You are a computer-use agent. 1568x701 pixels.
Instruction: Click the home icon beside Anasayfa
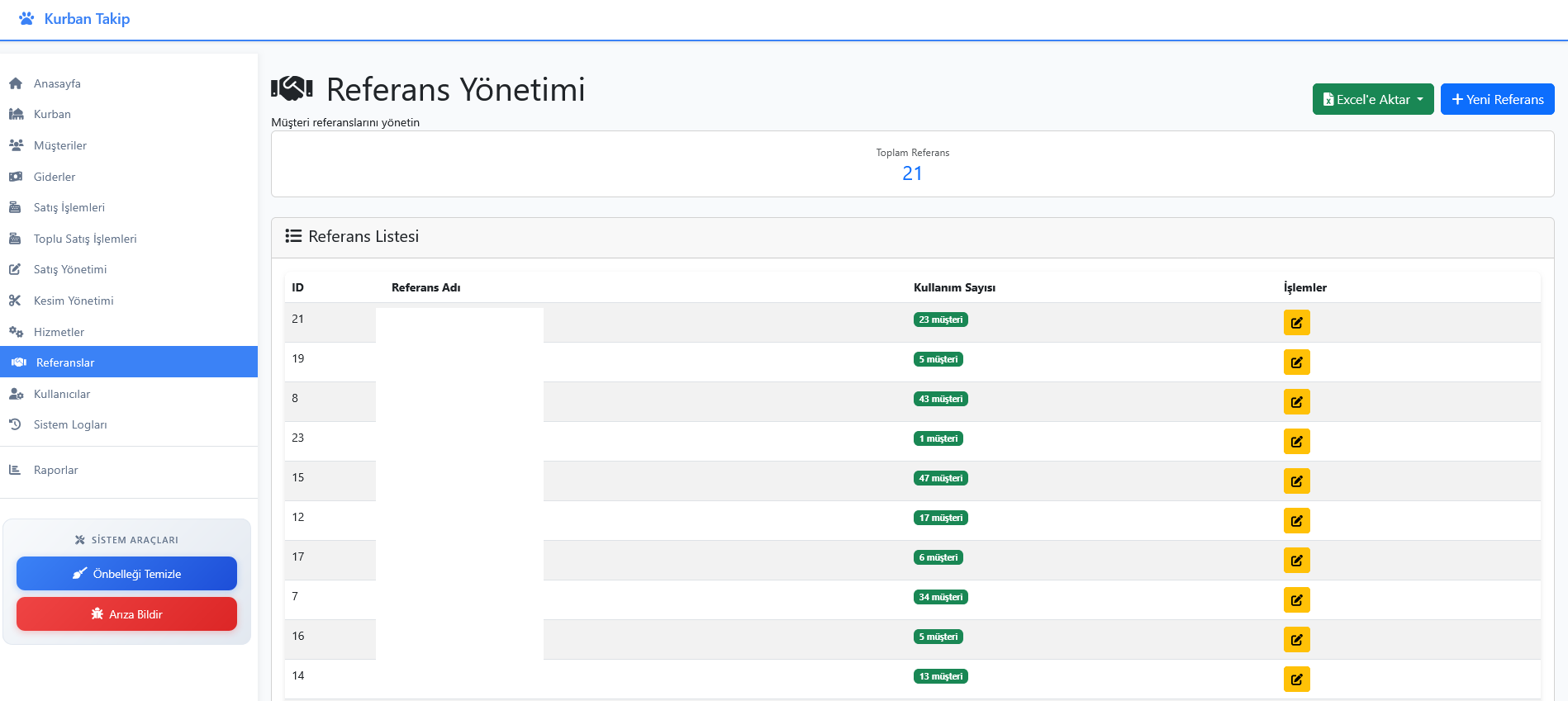coord(16,83)
